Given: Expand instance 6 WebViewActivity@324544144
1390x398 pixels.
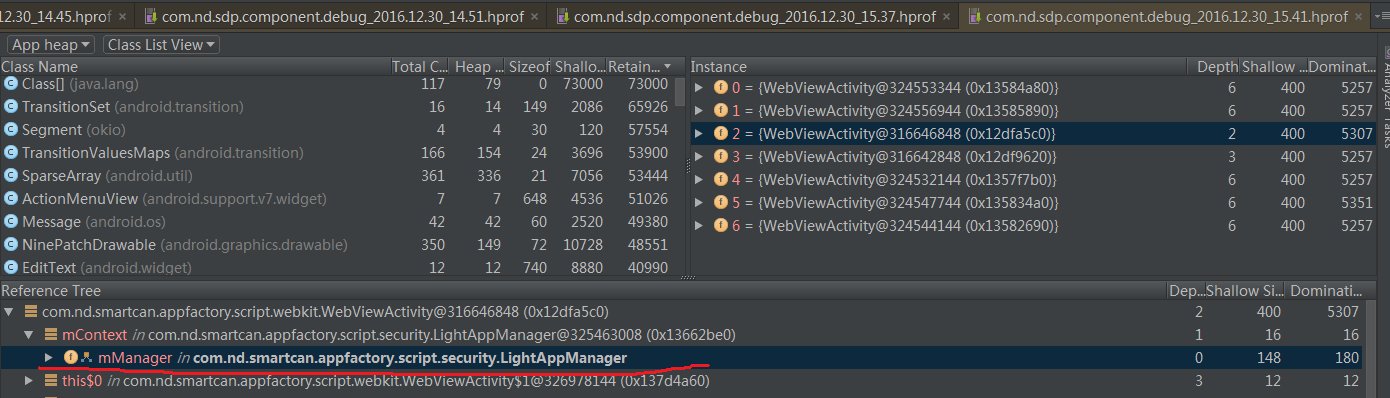Looking at the screenshot, I should point(699,226).
